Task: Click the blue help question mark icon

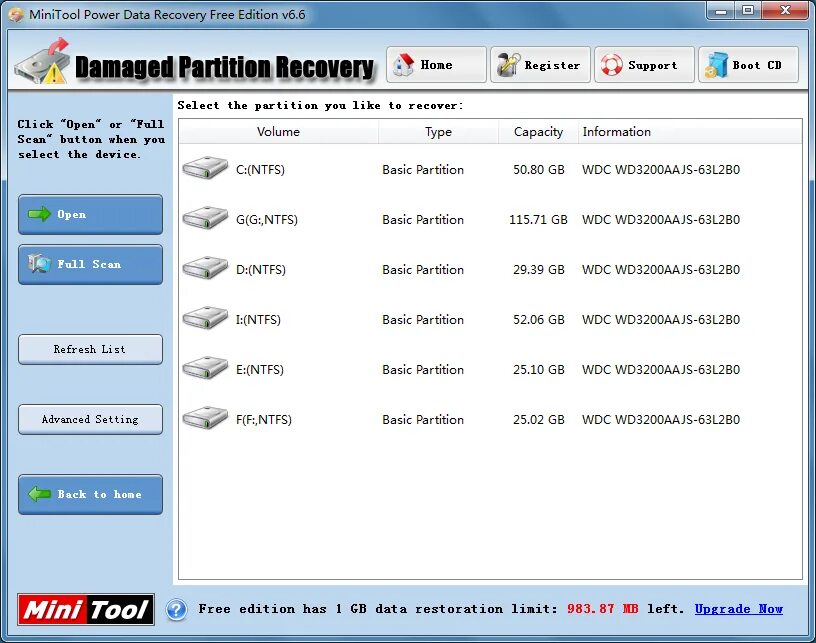Action: coord(176,609)
